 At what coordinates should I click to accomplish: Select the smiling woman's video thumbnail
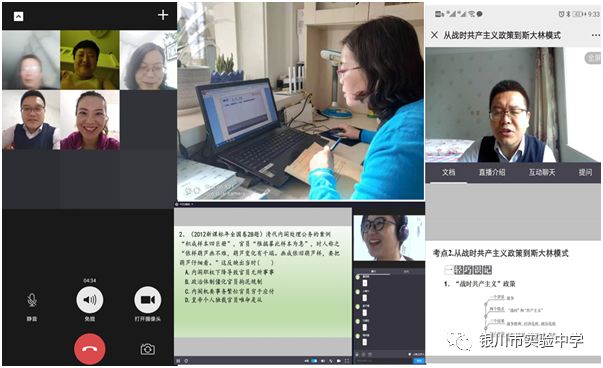click(x=90, y=120)
